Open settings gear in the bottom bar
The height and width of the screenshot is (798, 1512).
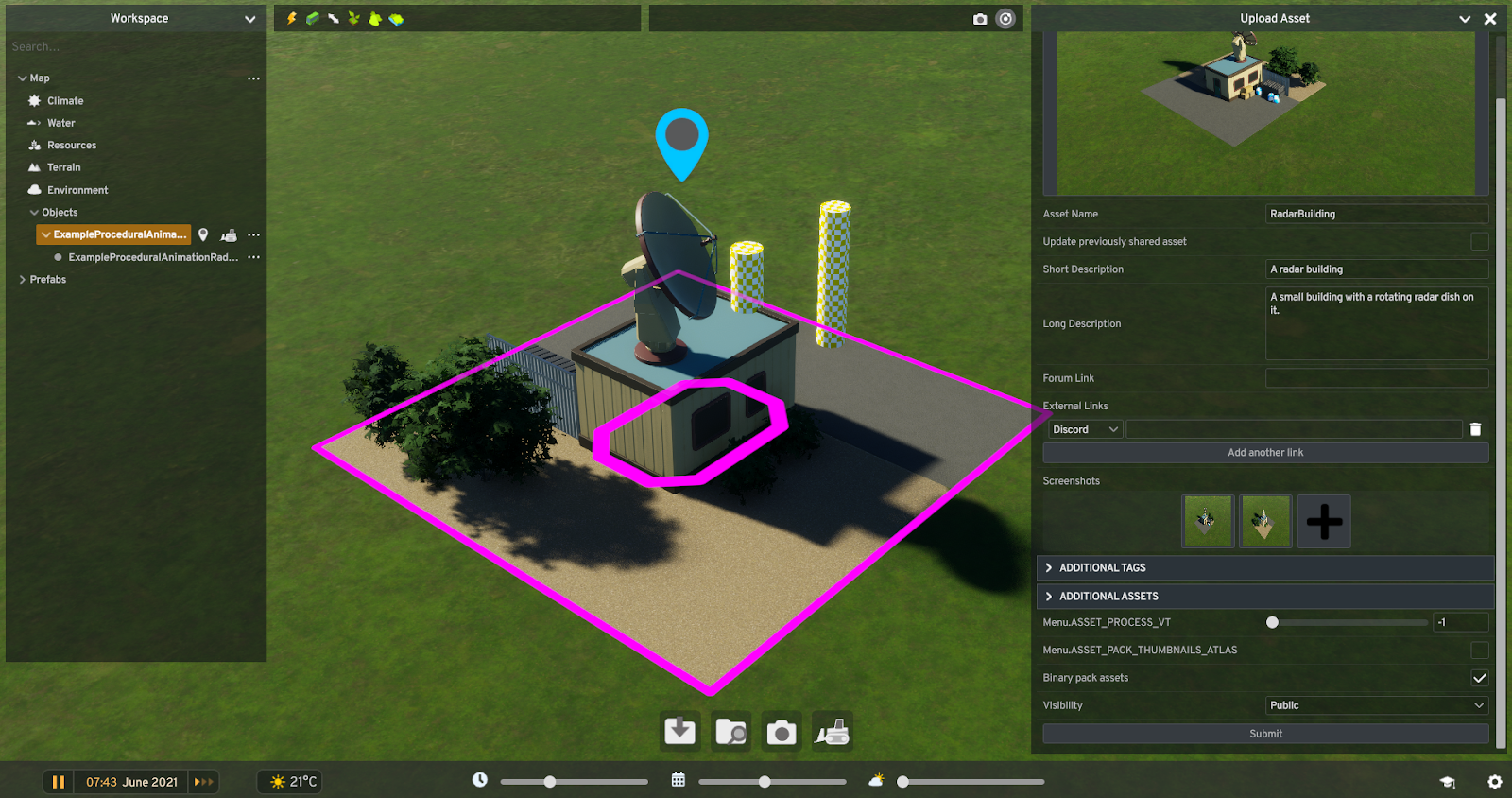coord(1494,782)
